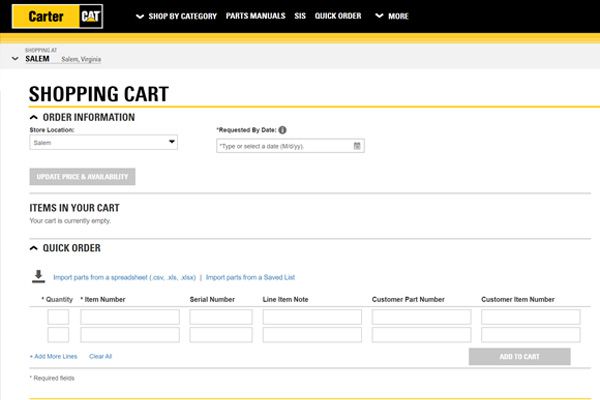Open the Store Location dropdown
This screenshot has height=400, width=600.
(103, 143)
